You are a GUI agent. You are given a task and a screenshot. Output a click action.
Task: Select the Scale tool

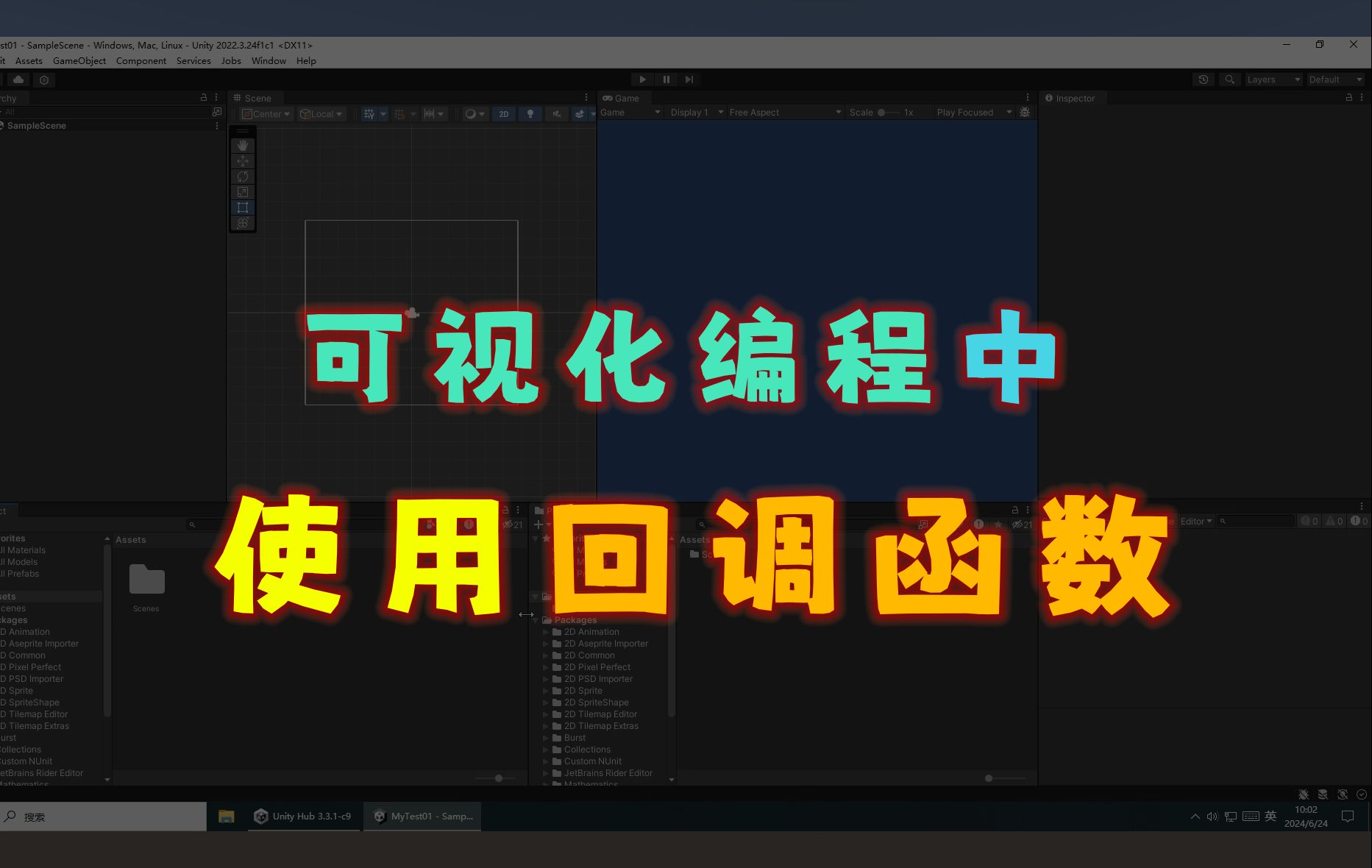click(243, 191)
